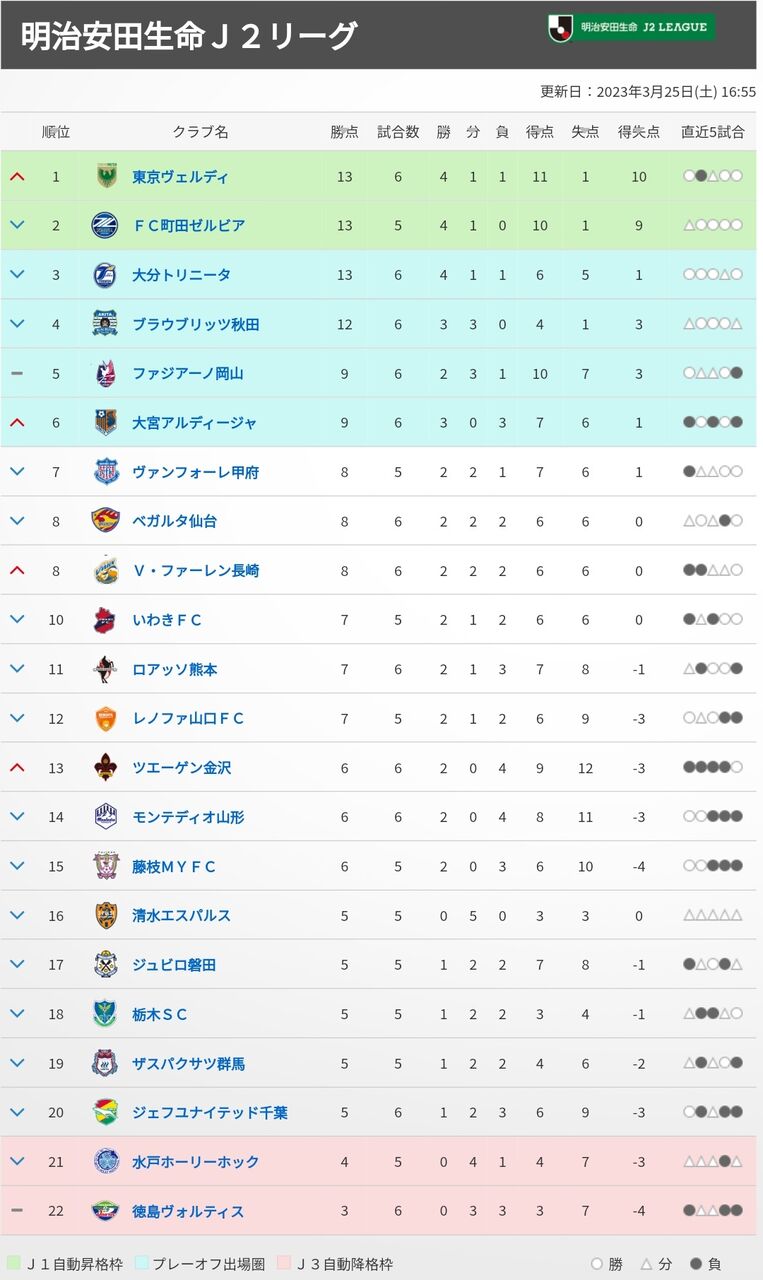Open the 清水エスパルス club link
Screen dimensions: 763x1280
pos(181,915)
